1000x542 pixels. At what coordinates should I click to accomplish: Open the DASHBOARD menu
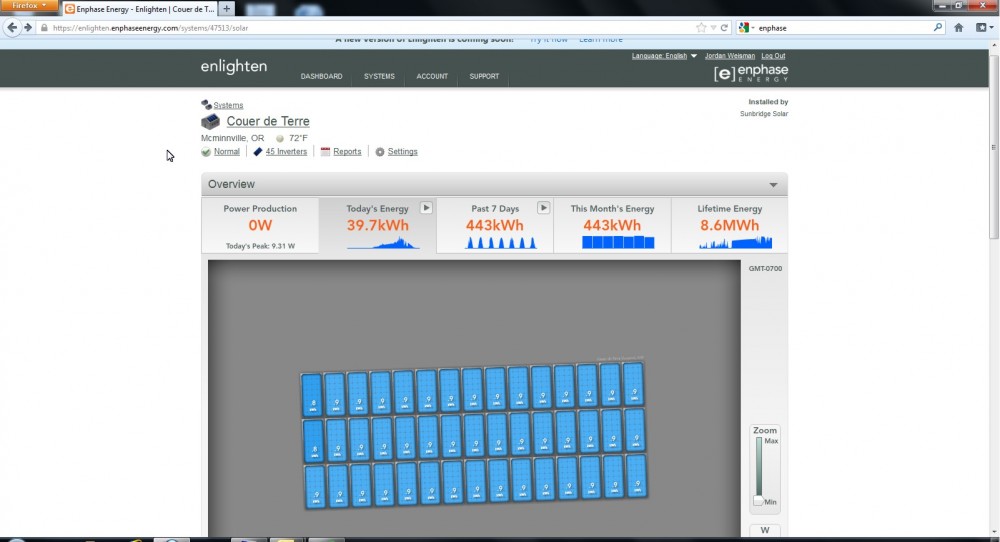[321, 77]
